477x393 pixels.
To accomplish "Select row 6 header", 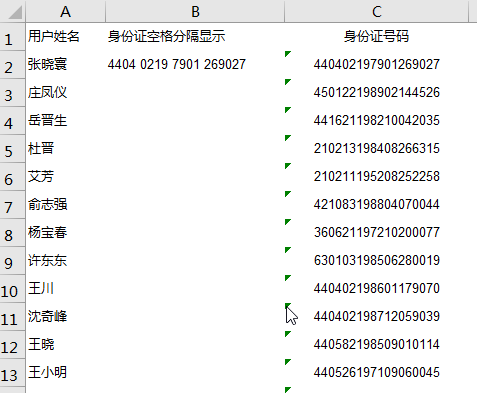I will [12, 177].
